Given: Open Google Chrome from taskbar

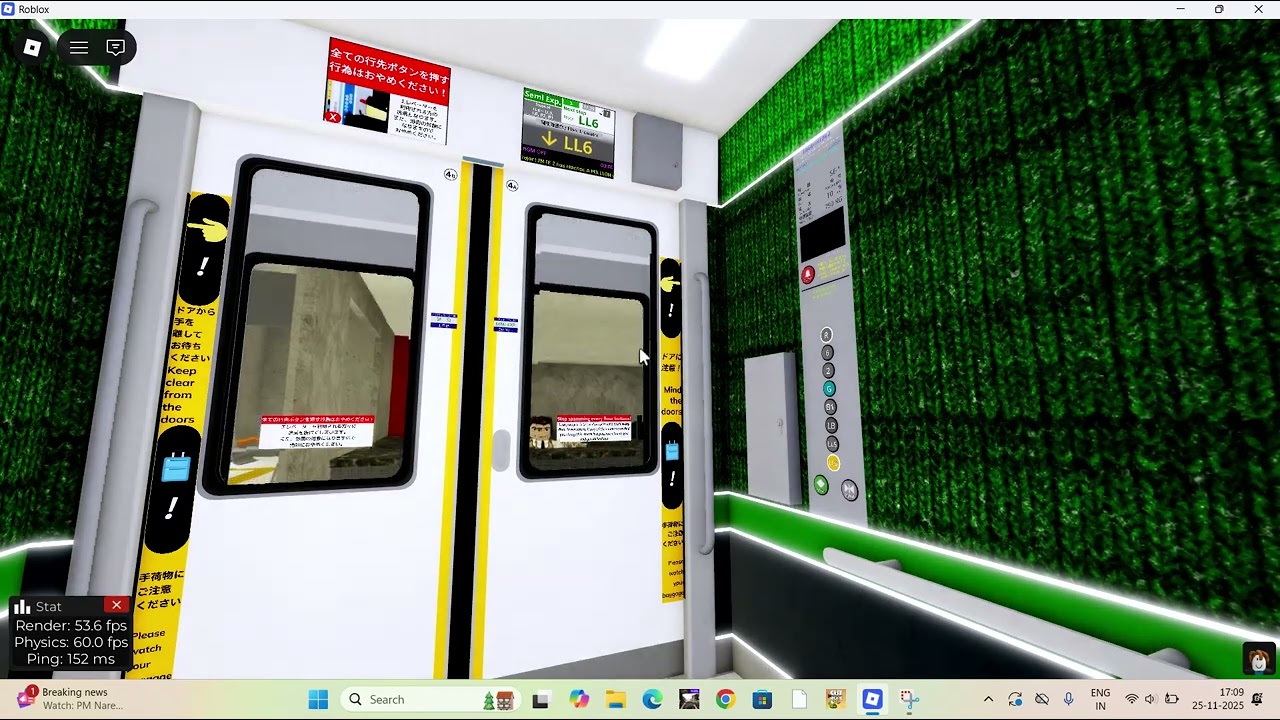Looking at the screenshot, I should [x=725, y=699].
